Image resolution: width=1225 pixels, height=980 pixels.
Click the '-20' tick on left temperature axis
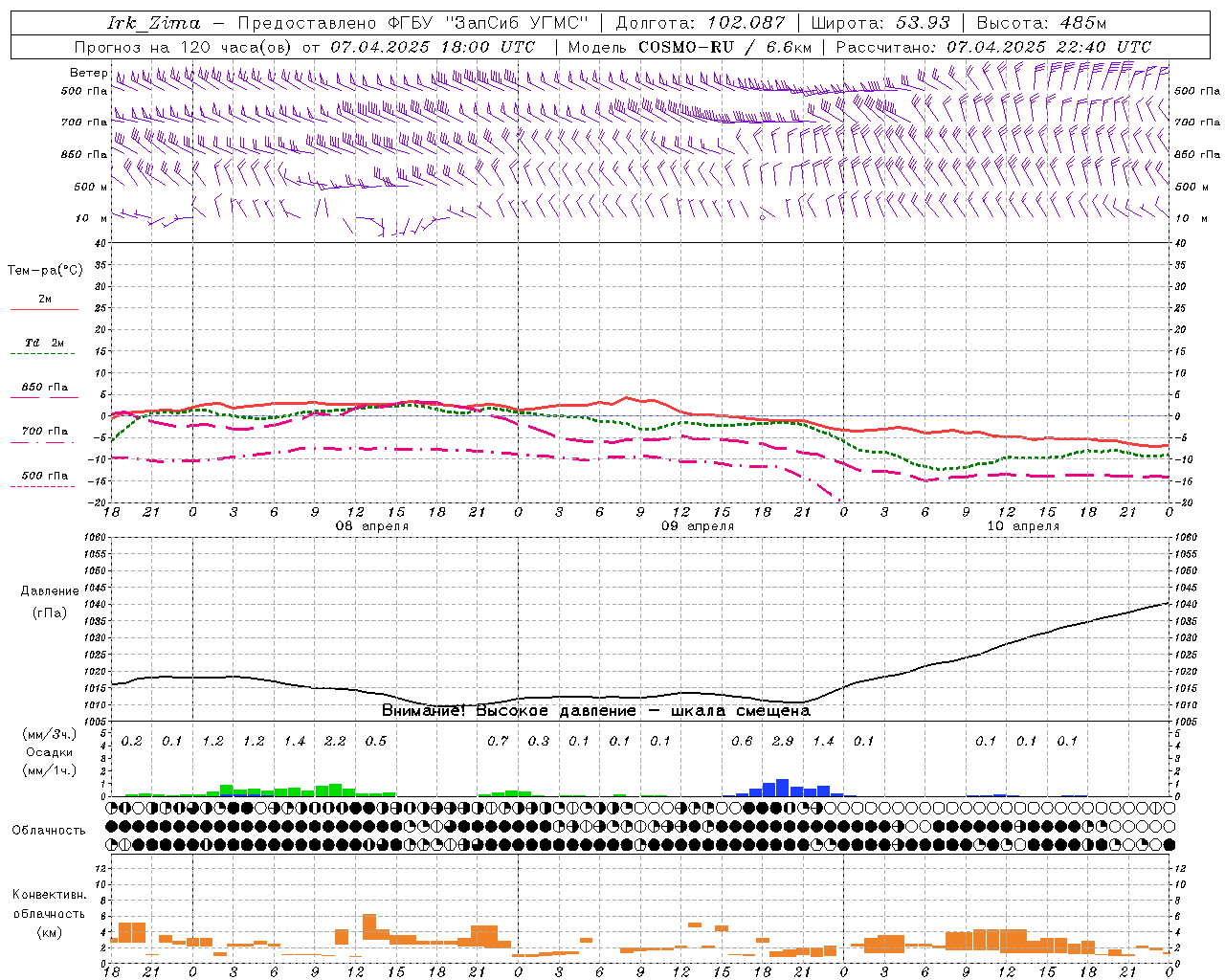coord(100,502)
